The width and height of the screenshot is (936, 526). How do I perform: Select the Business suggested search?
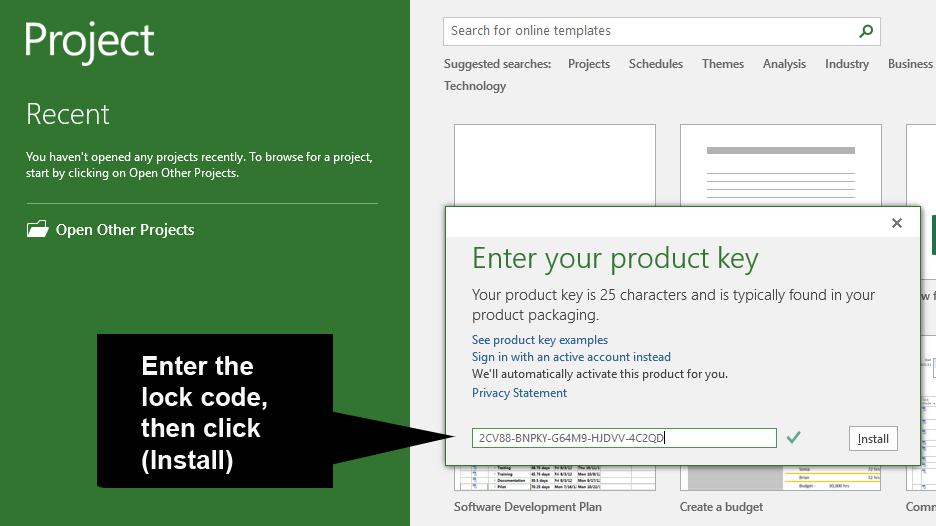click(910, 64)
